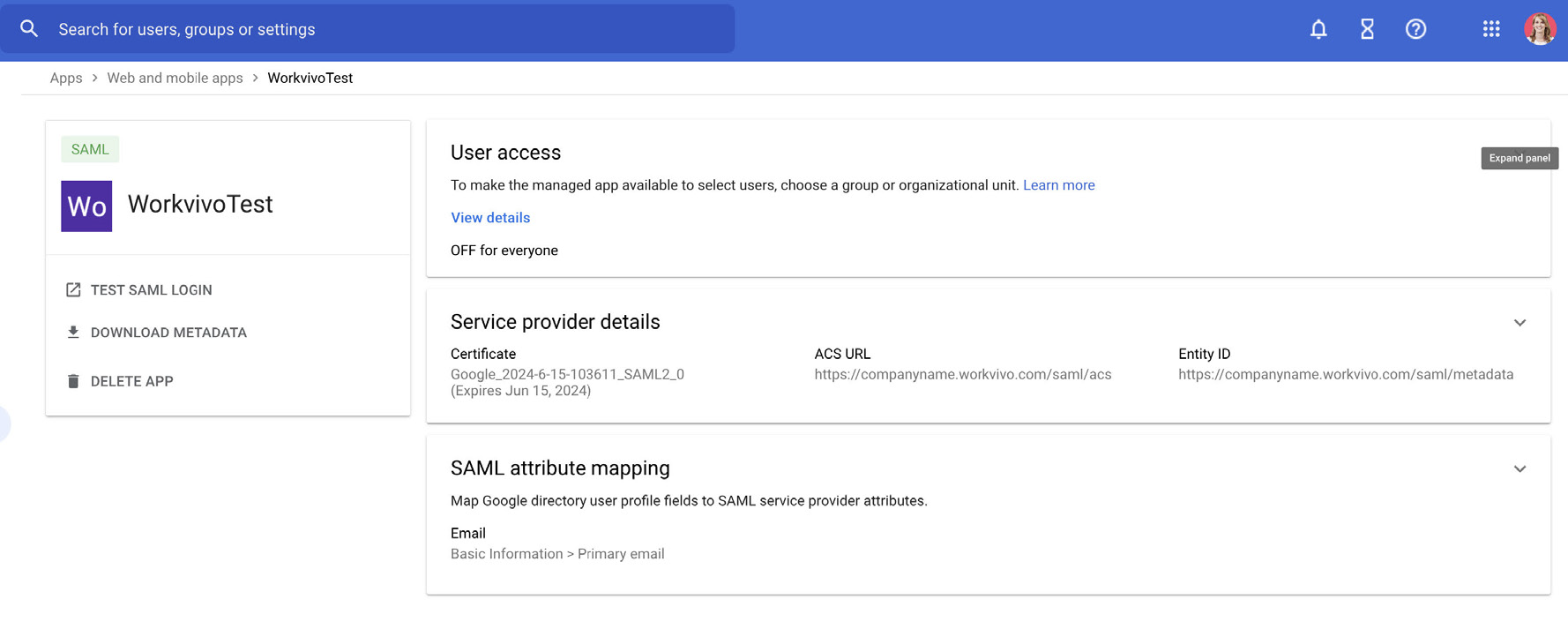The image size is (1568, 644).
Task: Navigate to Web and mobile apps breadcrumb
Action: coord(175,78)
